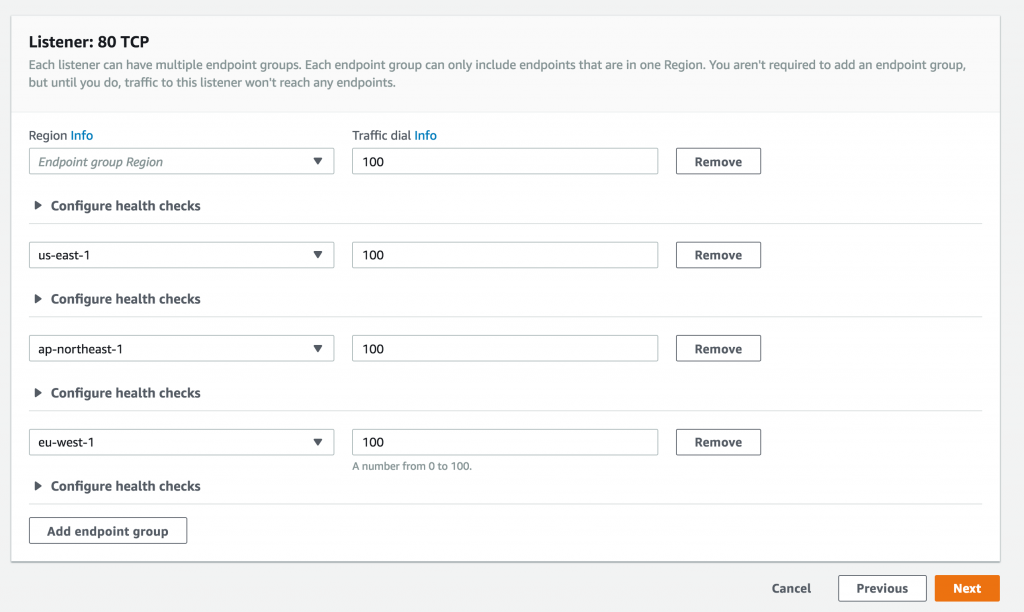Open the eu-west-1 region dropdown
The height and width of the screenshot is (612, 1024).
pyautogui.click(x=181, y=442)
